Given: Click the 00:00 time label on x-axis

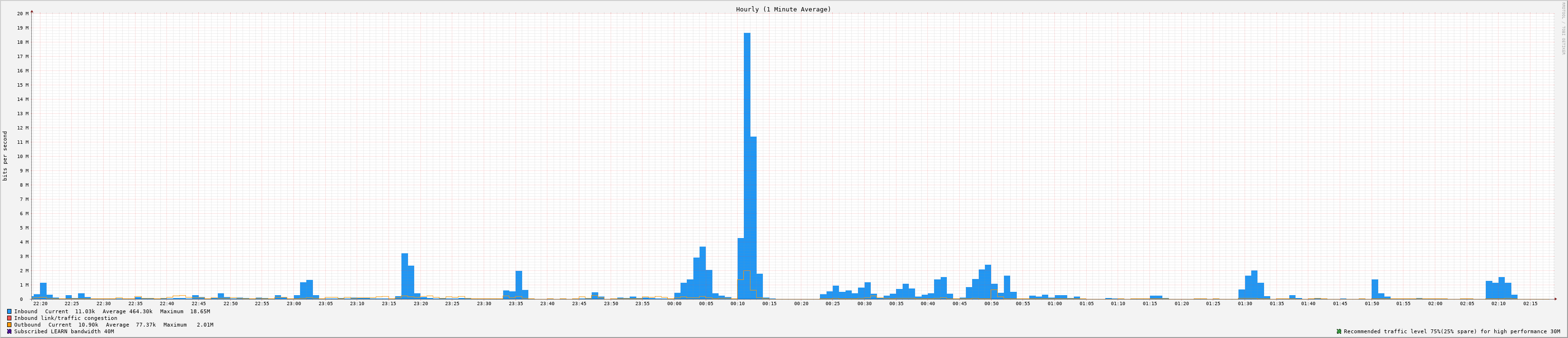Looking at the screenshot, I should [674, 303].
